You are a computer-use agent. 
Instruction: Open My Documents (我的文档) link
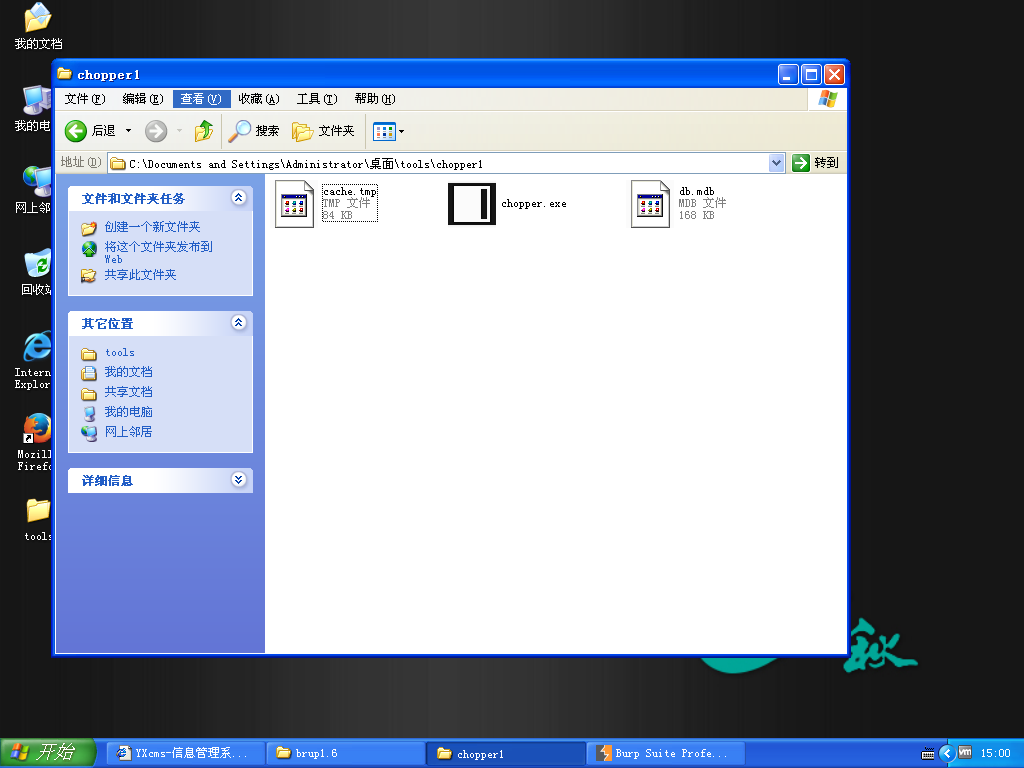pyautogui.click(x=129, y=372)
